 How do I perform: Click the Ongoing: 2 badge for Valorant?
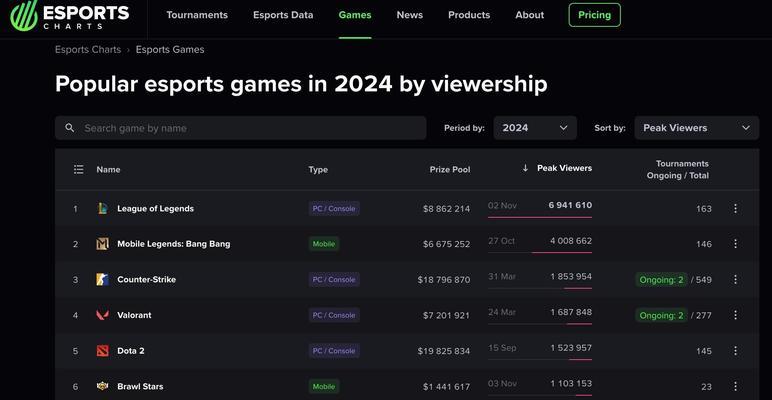[x=661, y=315]
